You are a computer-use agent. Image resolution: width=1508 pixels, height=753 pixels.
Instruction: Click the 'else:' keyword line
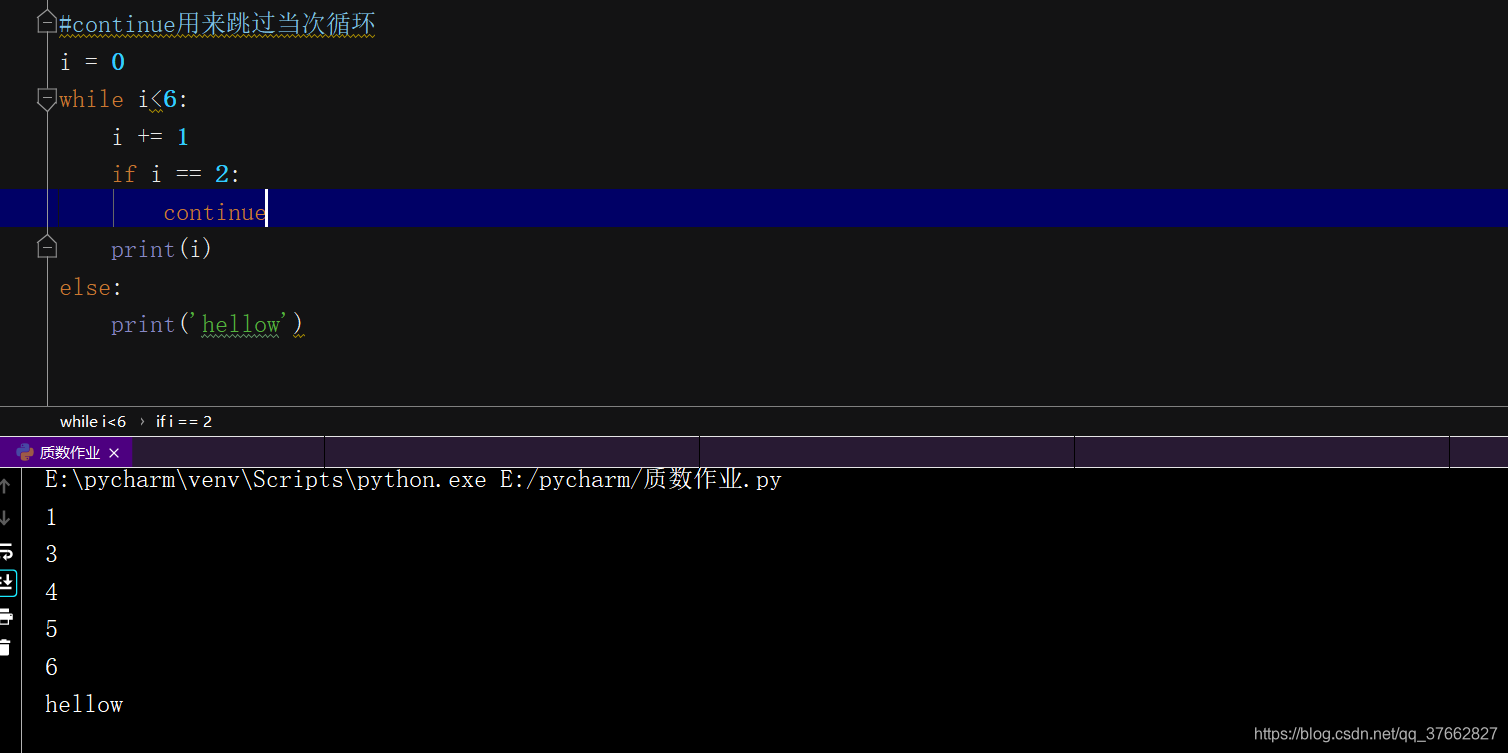click(x=90, y=287)
